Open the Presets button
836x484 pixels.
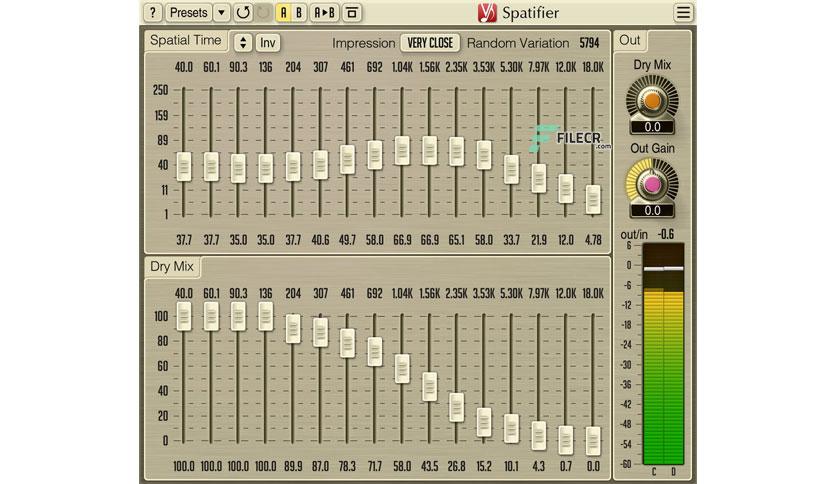click(x=188, y=13)
